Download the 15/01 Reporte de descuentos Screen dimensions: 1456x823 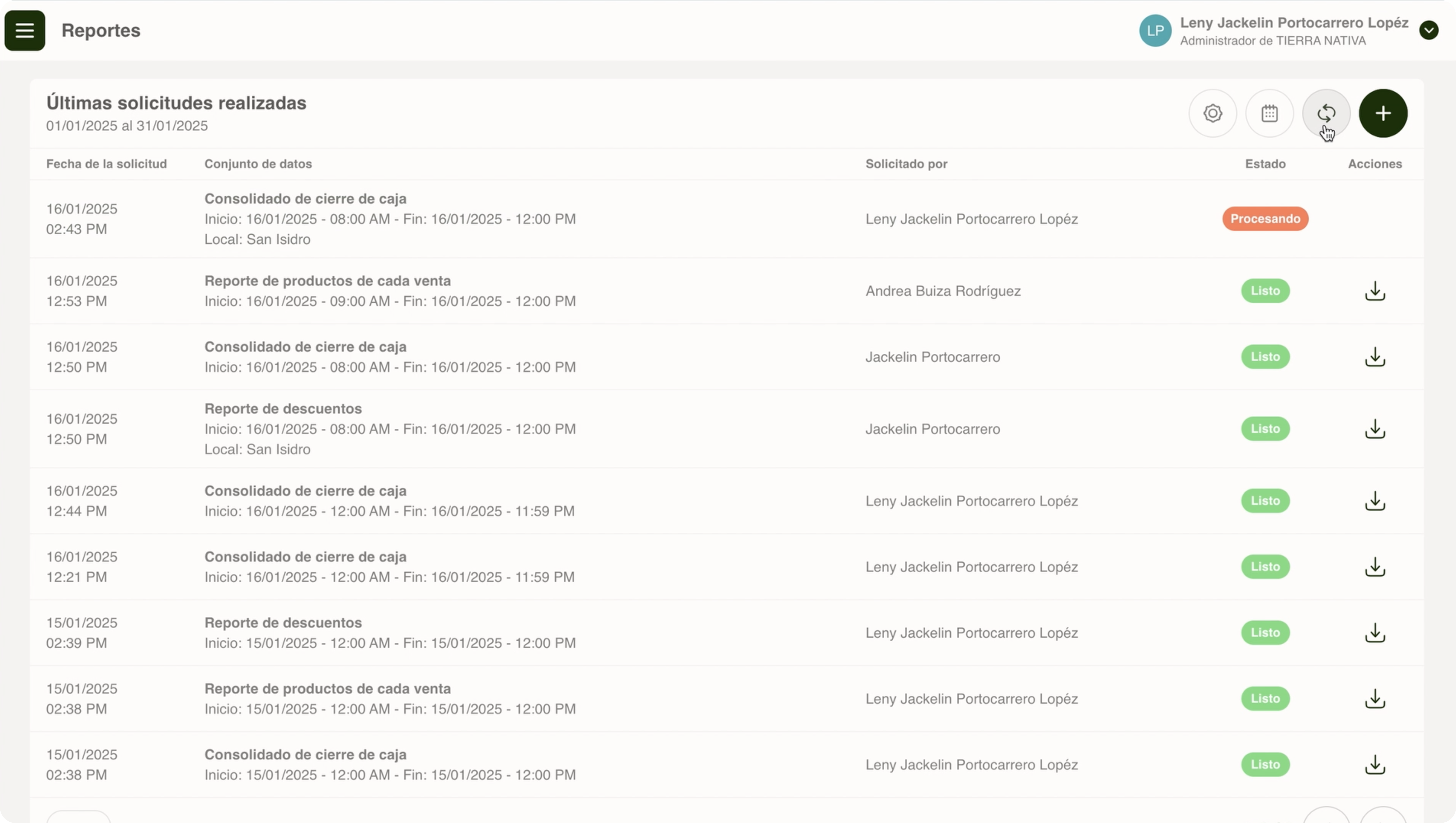(1375, 632)
